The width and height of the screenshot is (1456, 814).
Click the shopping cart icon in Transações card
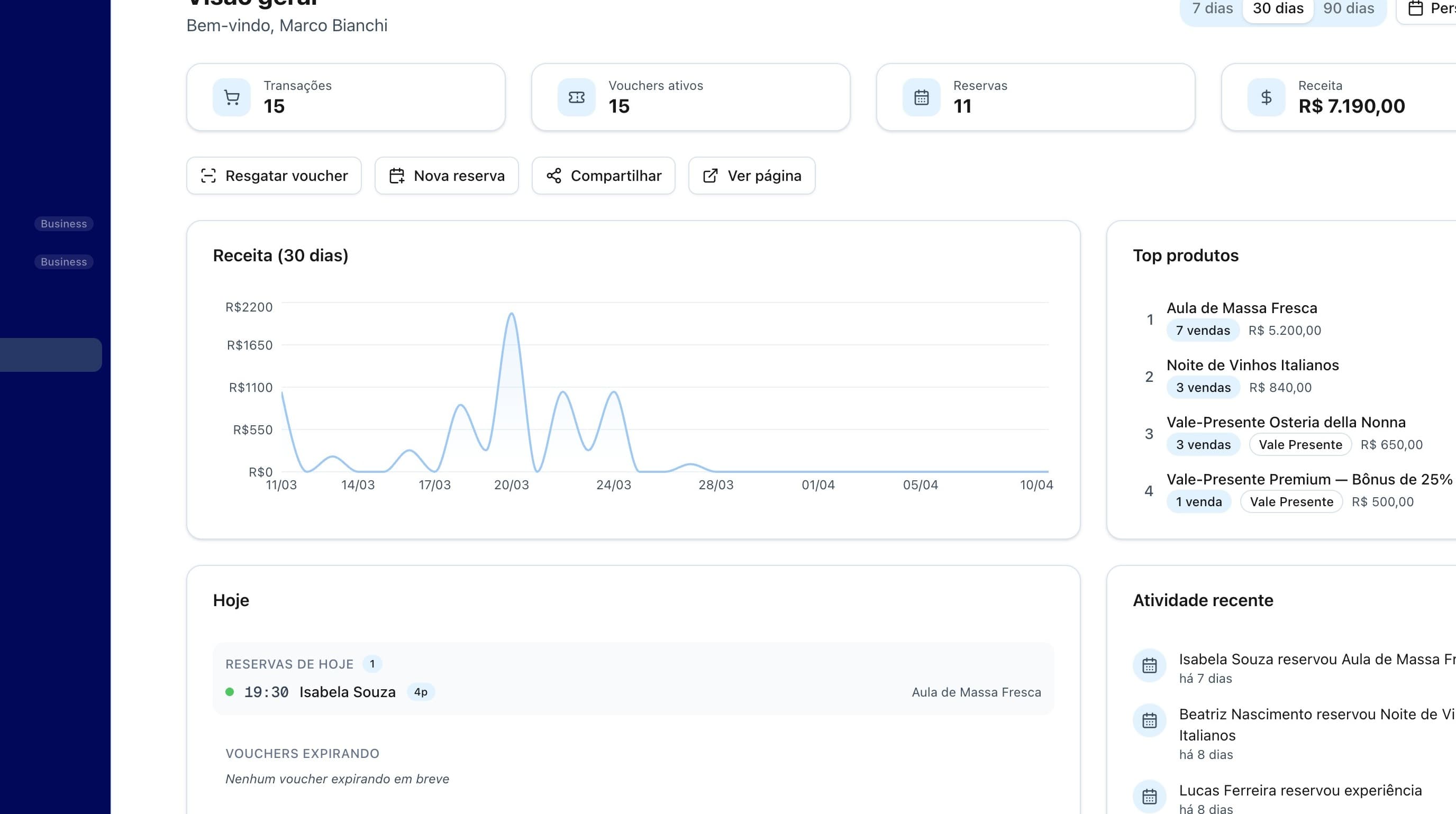(x=232, y=97)
